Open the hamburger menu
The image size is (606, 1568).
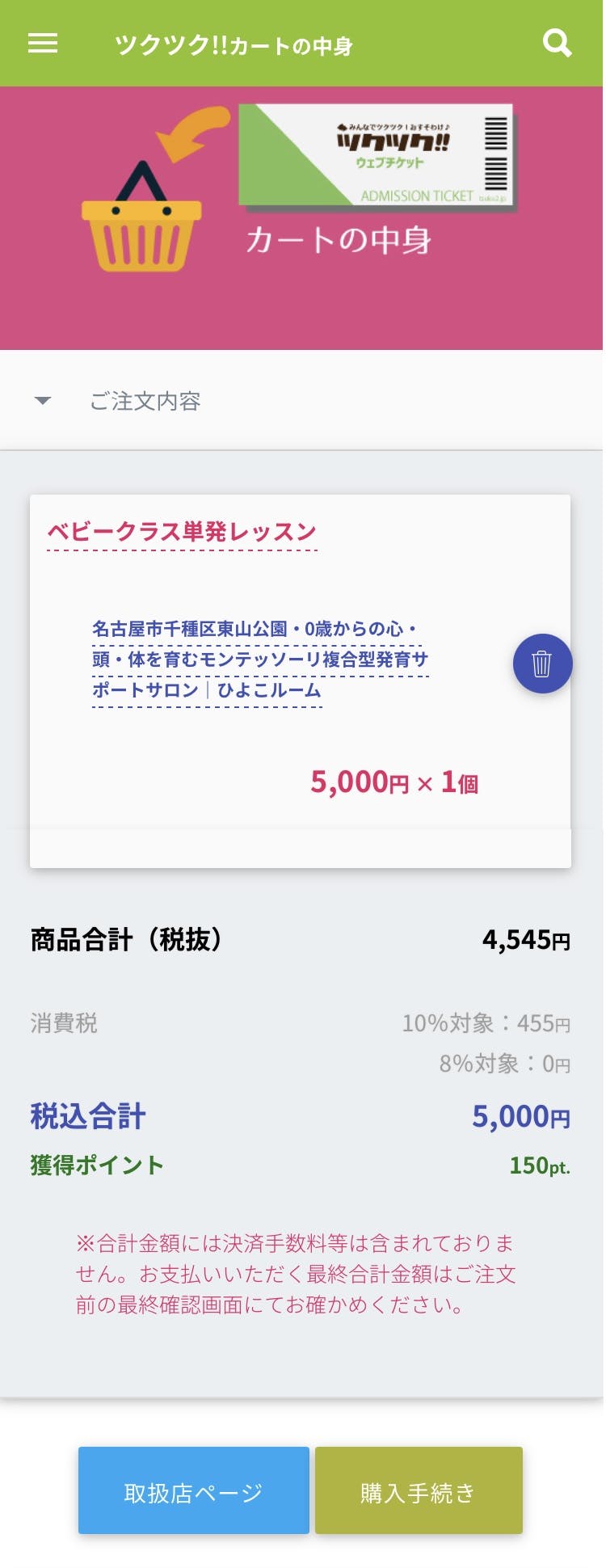coord(43,43)
